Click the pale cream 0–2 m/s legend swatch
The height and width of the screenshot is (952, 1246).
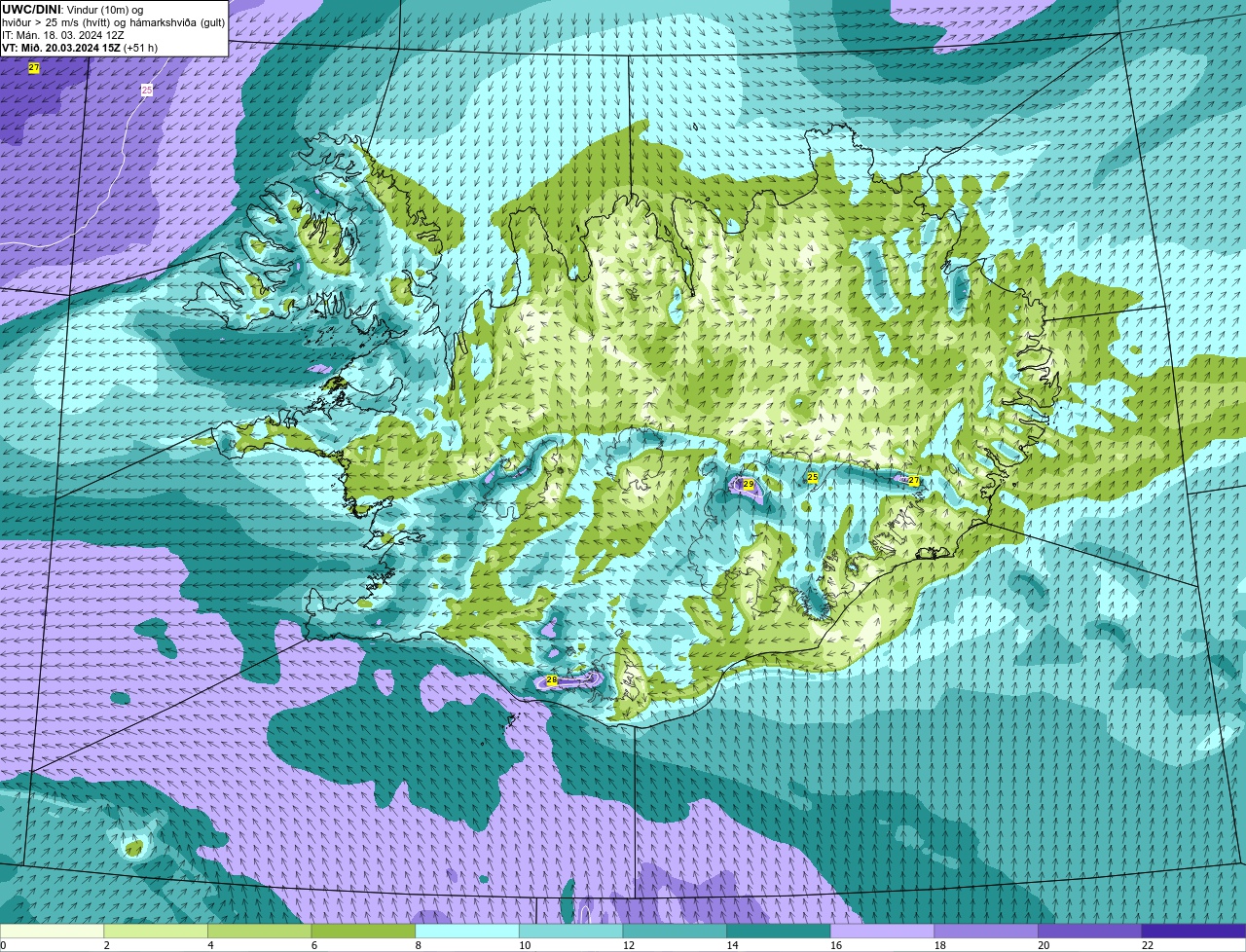[52, 931]
